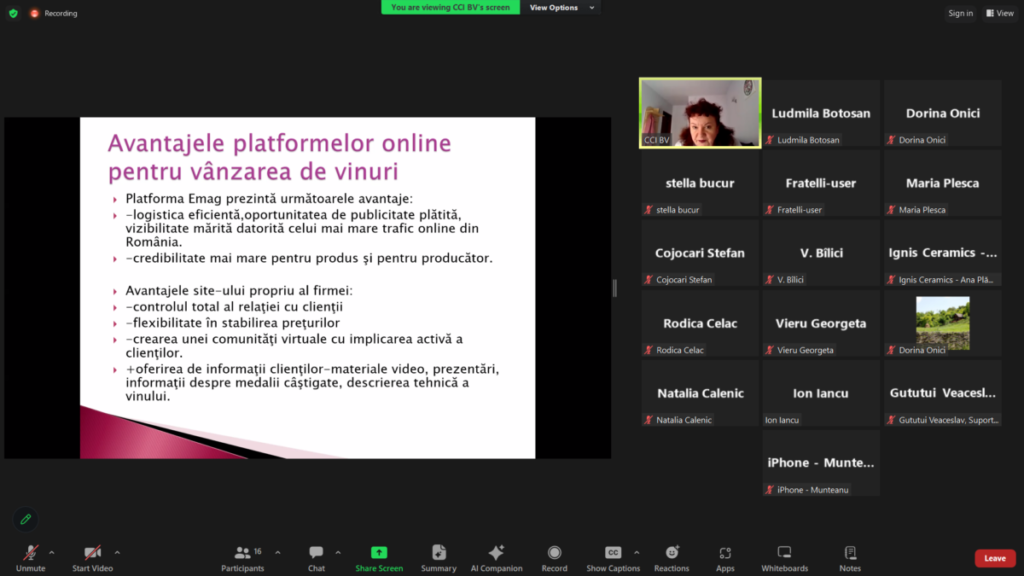The width and height of the screenshot is (1024, 576).
Task: Click the red Leave button
Action: [x=995, y=558]
